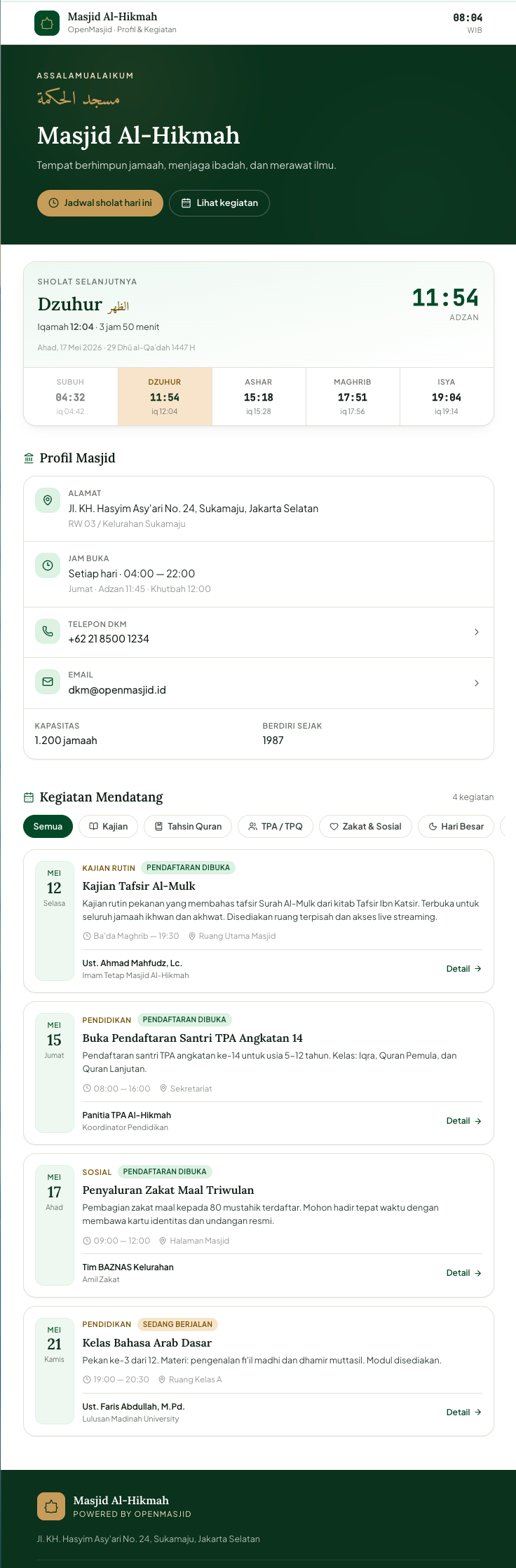The image size is (516, 1568).
Task: Click the location pin icon beside Alamat
Action: (x=48, y=500)
